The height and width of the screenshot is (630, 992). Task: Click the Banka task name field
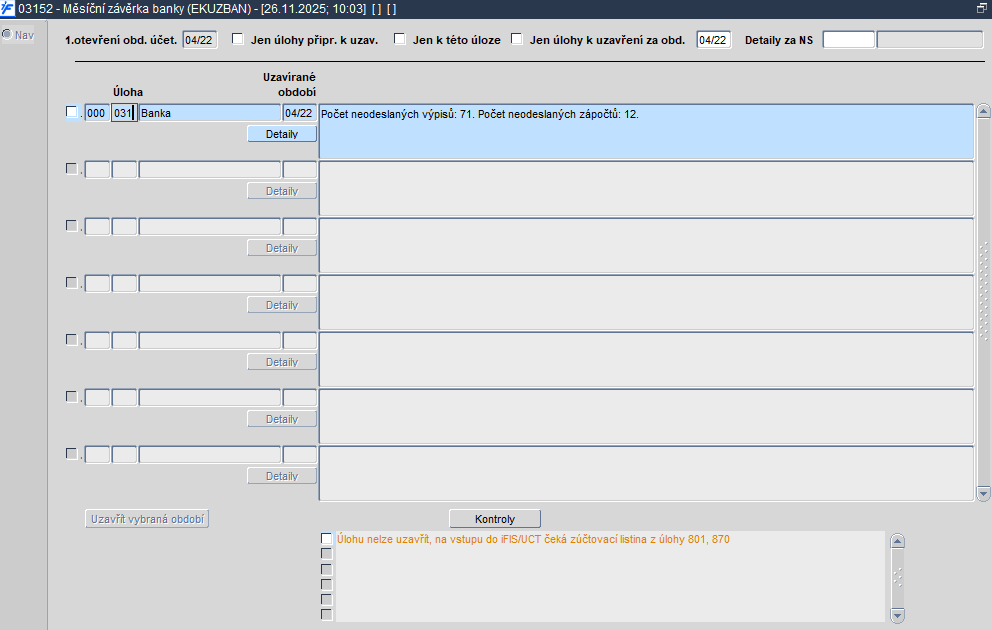point(209,113)
